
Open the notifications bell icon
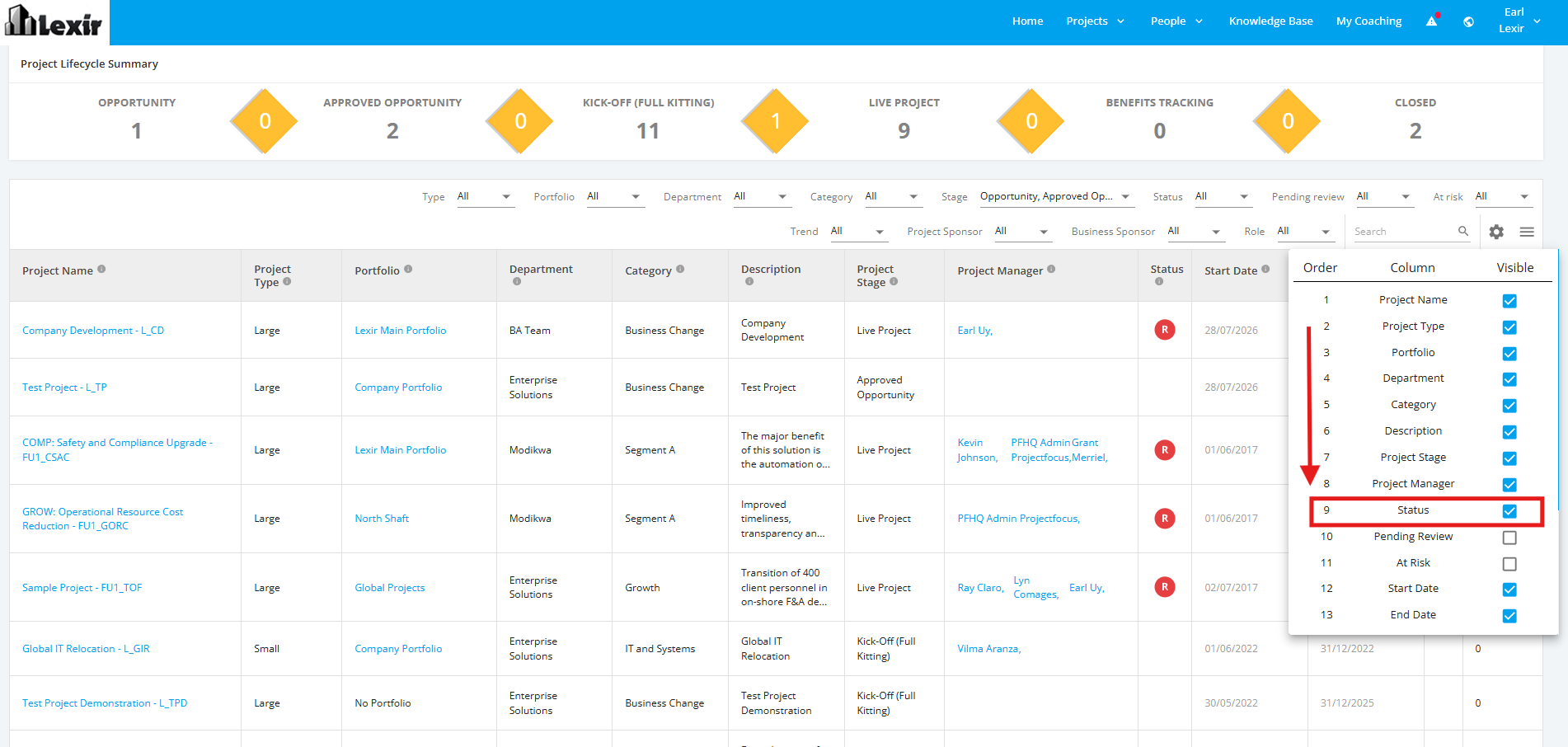click(1432, 21)
